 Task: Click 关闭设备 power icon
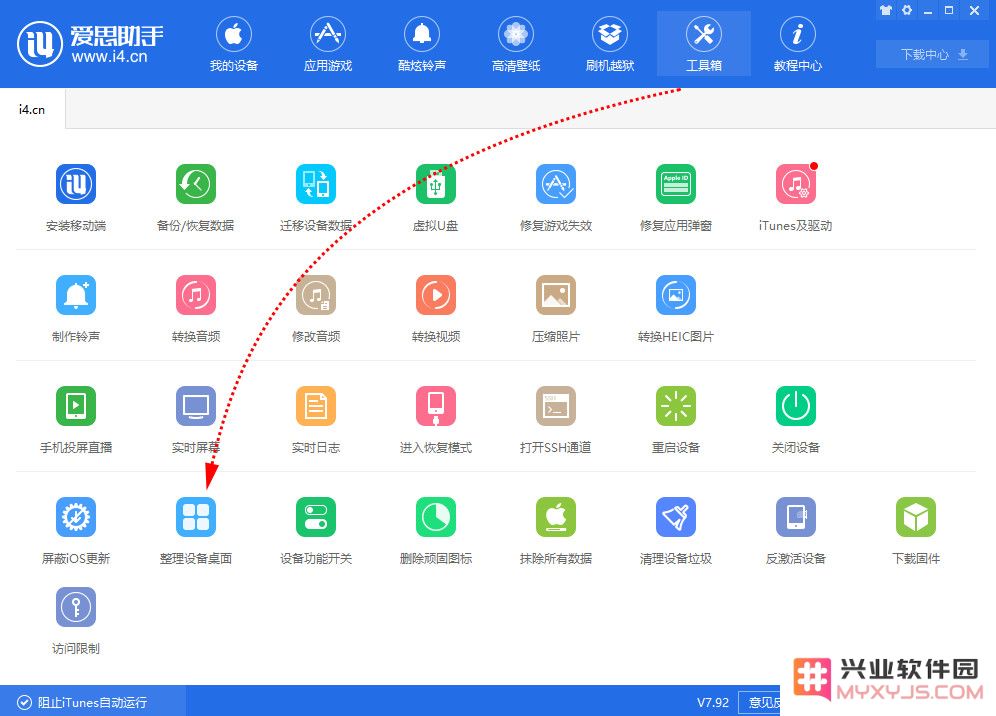(x=796, y=406)
